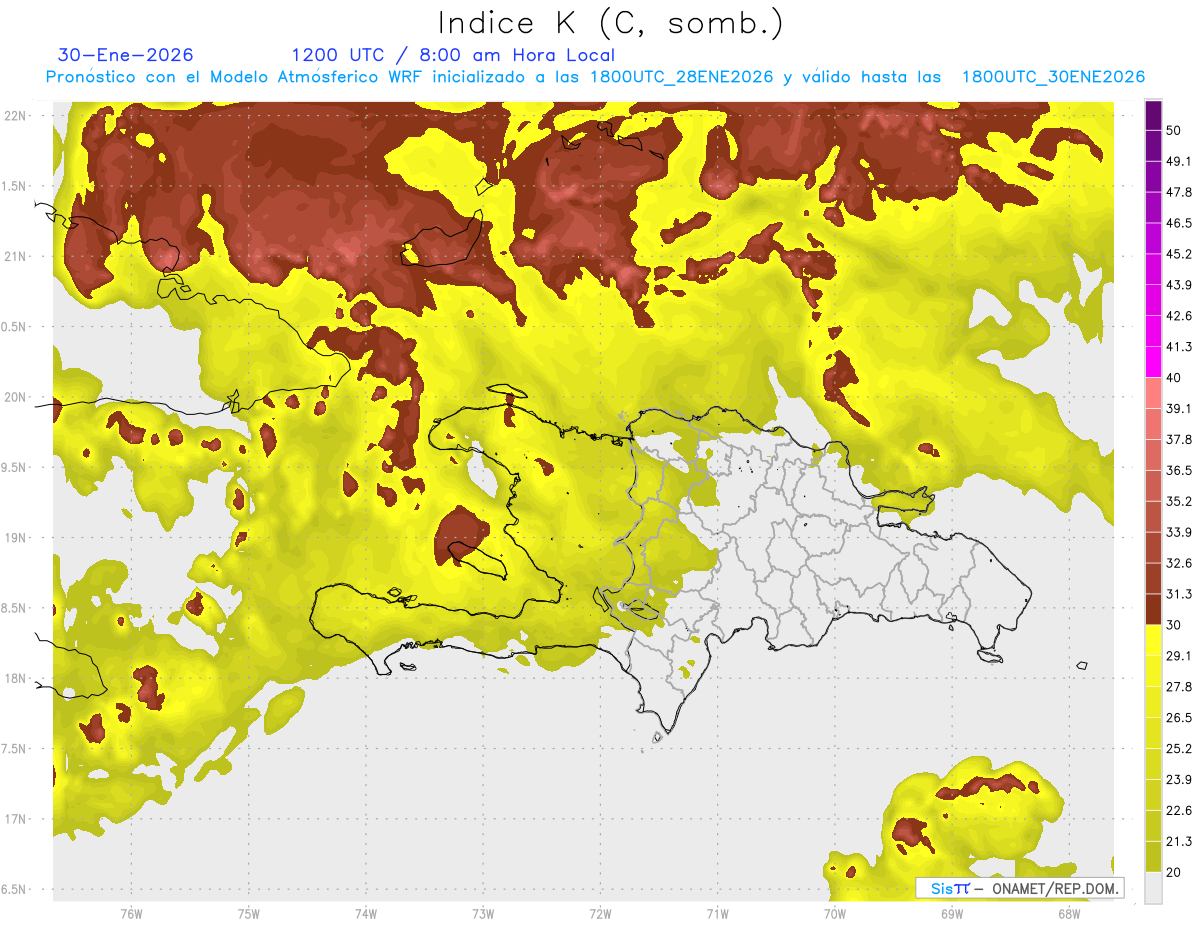Click the 71W longitude label
The image size is (1200, 927).
point(717,913)
